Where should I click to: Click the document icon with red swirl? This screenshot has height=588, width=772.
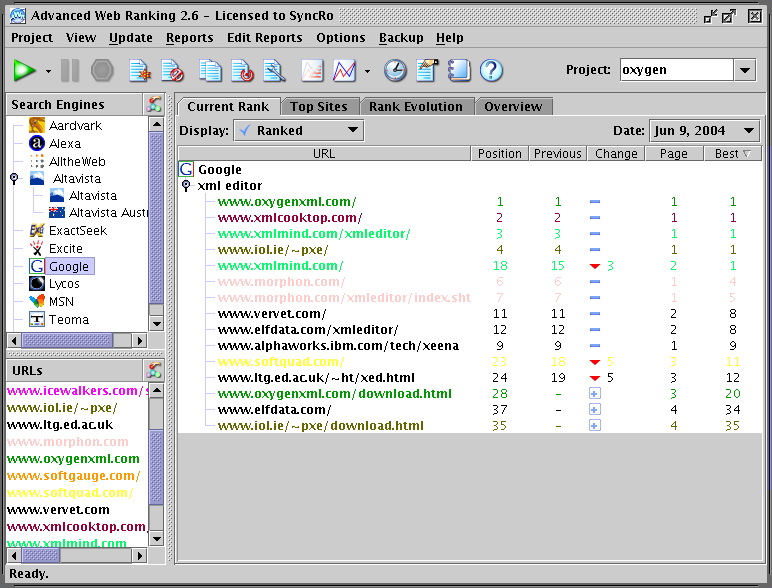pyautogui.click(x=242, y=71)
